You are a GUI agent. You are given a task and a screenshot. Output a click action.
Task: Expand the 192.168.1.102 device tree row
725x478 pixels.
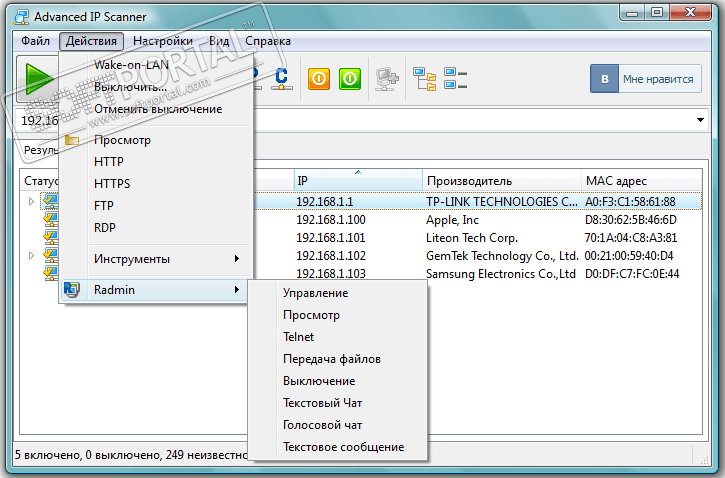[x=31, y=256]
